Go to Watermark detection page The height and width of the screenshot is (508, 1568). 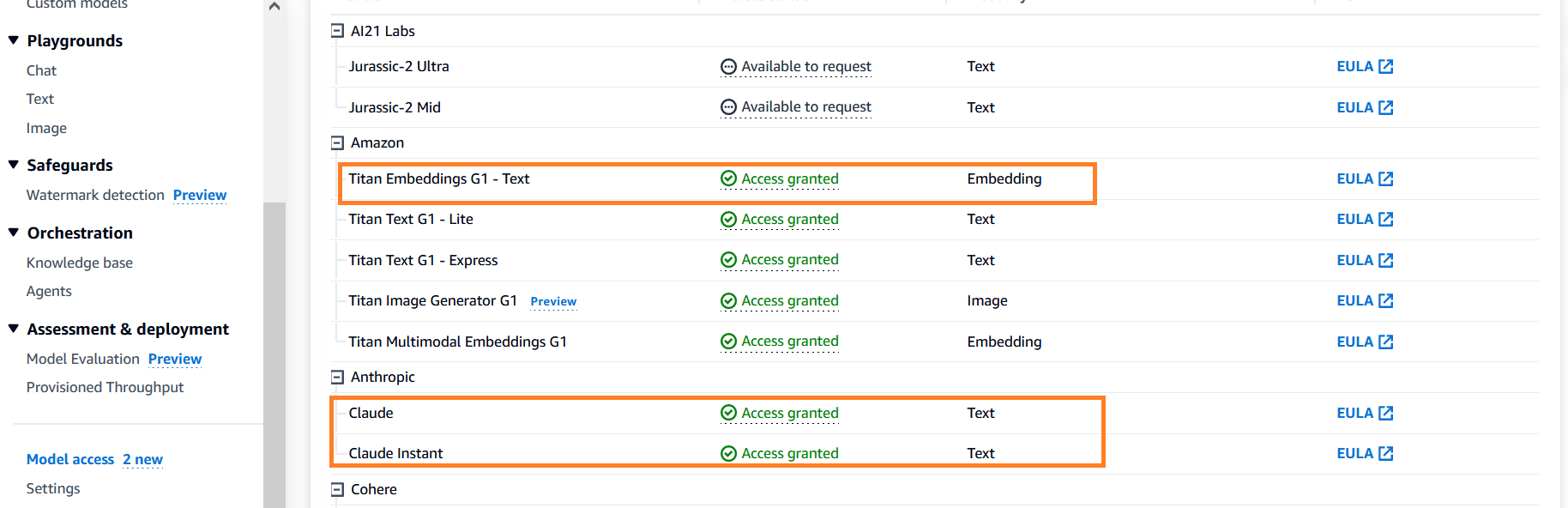(x=95, y=195)
